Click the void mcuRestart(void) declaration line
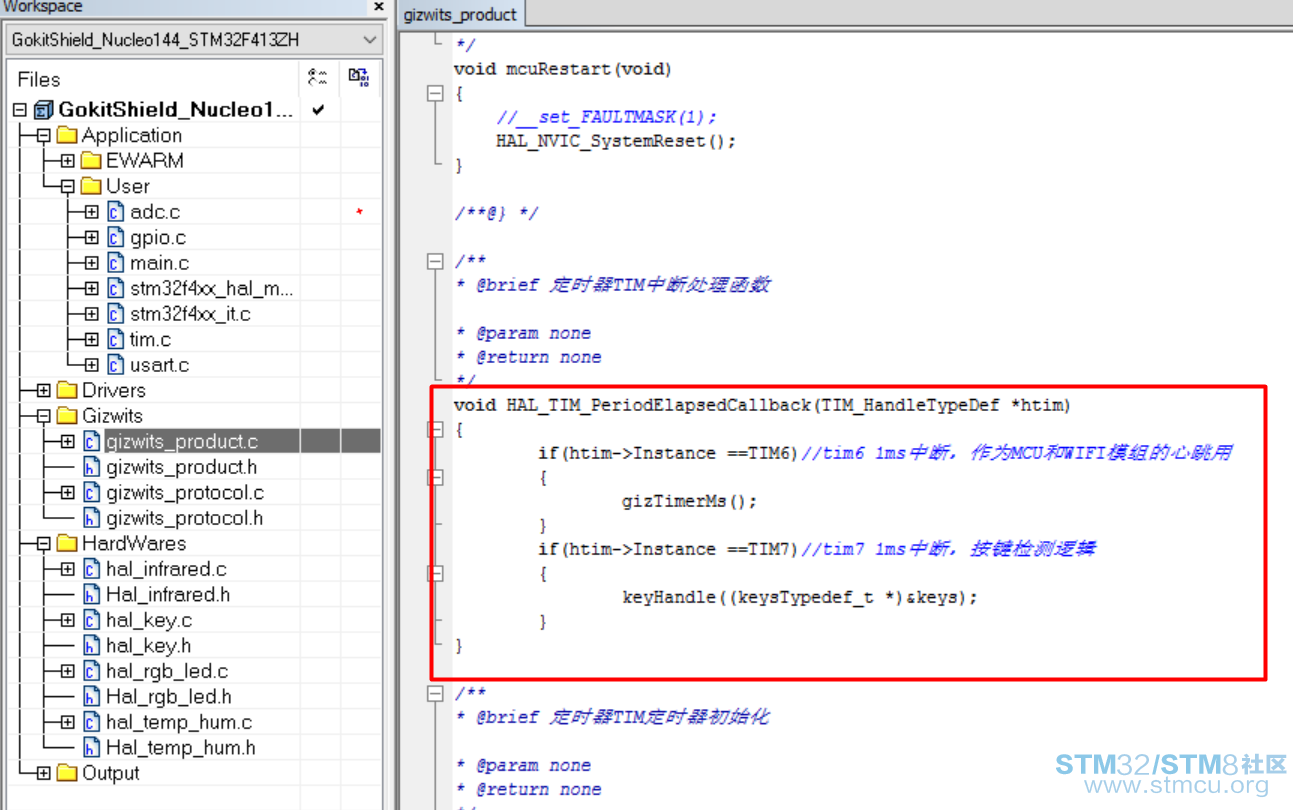Viewport: 1293px width, 810px height. (563, 69)
